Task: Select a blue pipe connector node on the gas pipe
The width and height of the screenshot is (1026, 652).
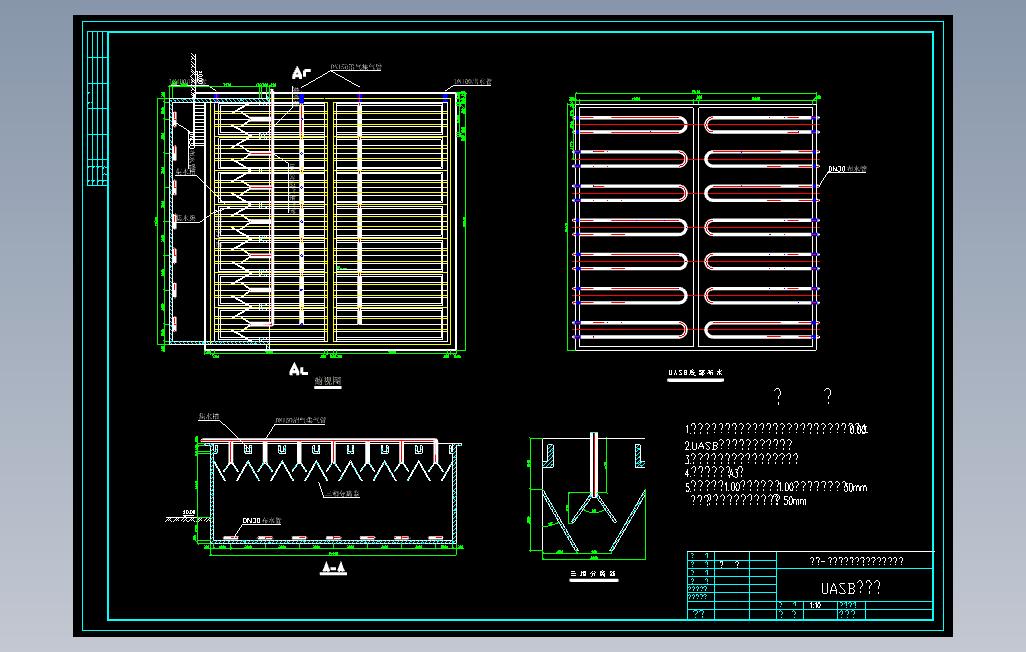Action: click(x=360, y=96)
